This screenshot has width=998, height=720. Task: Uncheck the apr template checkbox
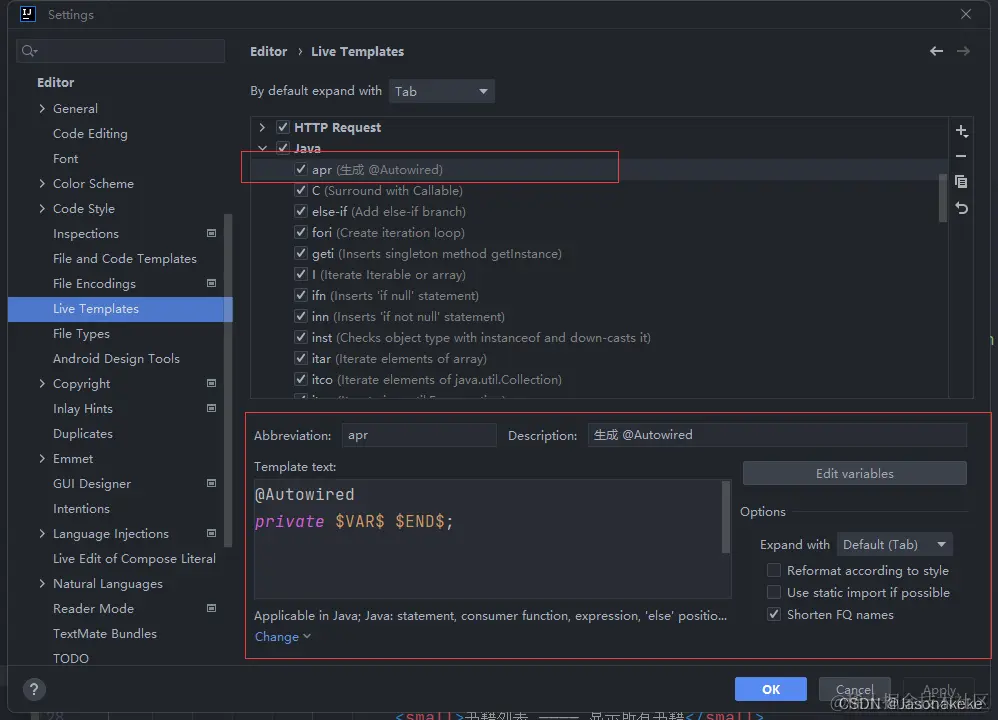300,169
